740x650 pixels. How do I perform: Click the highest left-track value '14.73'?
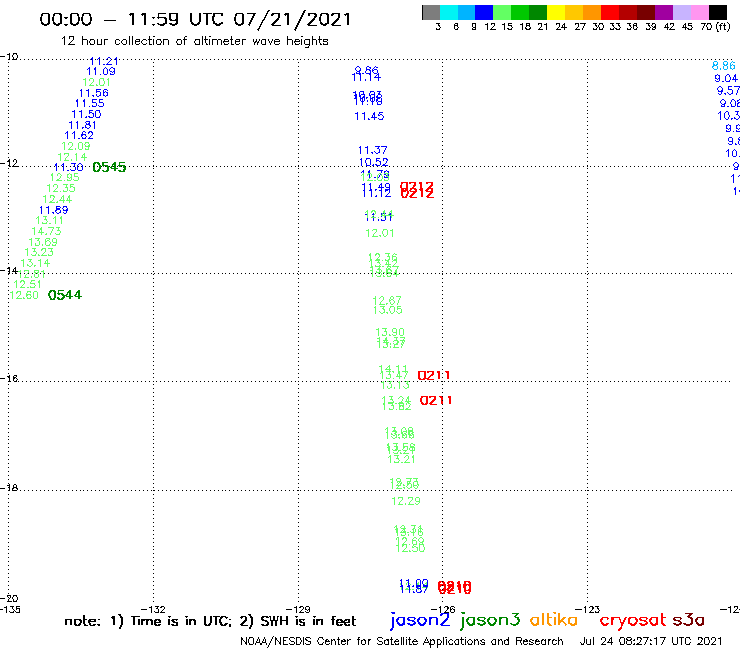click(x=46, y=231)
